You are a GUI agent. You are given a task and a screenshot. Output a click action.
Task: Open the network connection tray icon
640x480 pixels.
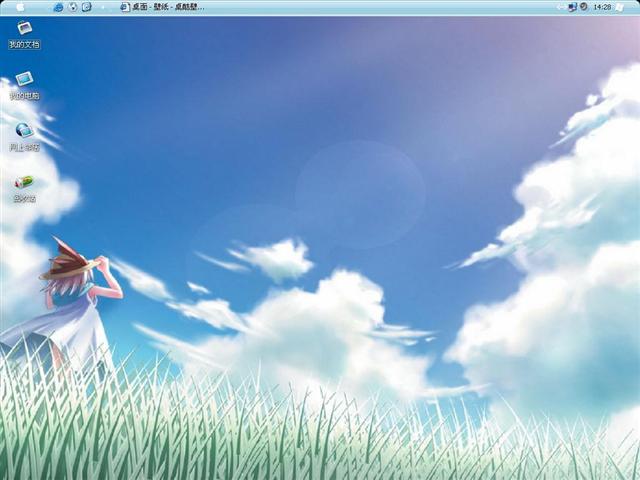coord(572,7)
